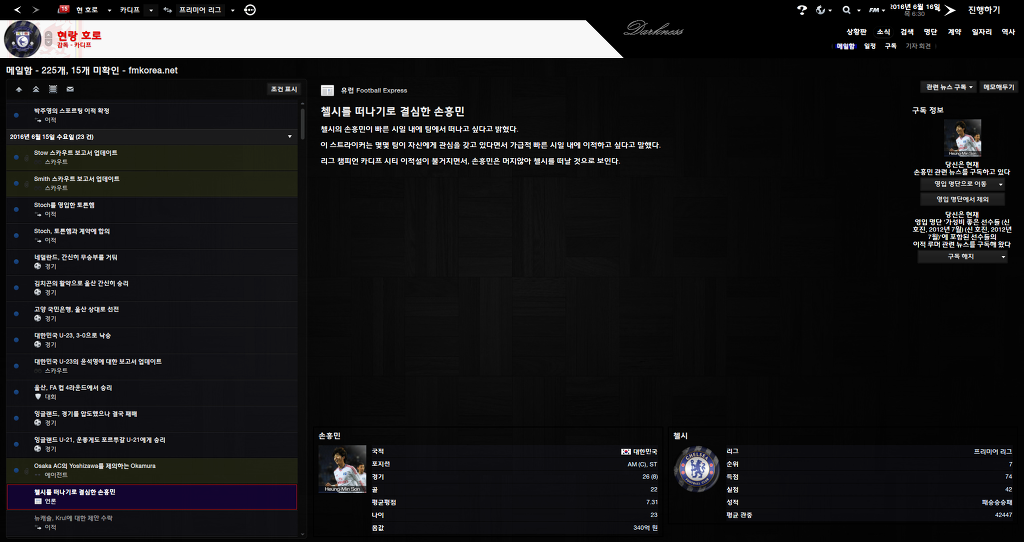Click Heung-Min Son photo in the bottom player panel

click(342, 469)
